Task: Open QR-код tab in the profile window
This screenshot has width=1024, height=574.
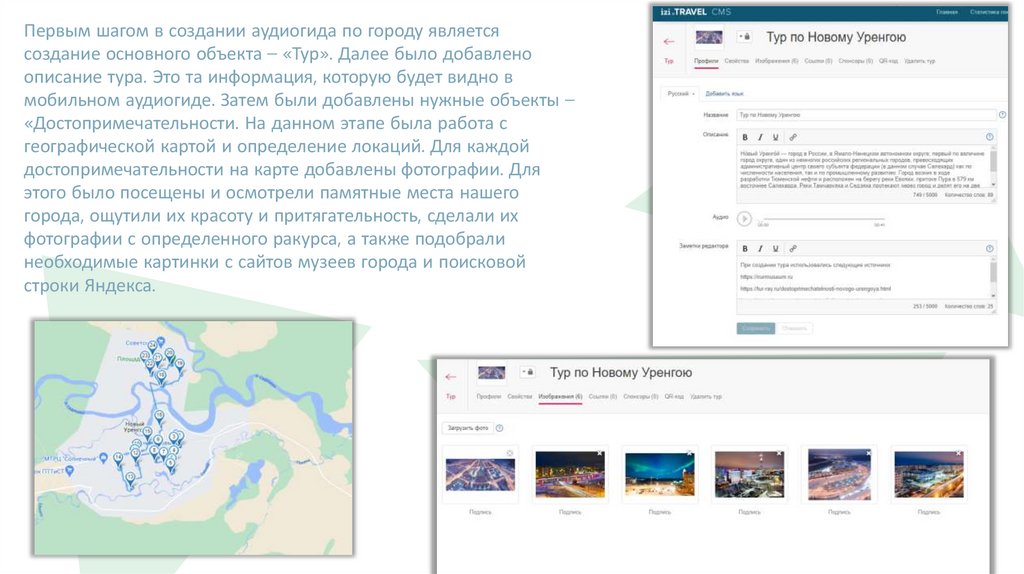Action: [888, 61]
